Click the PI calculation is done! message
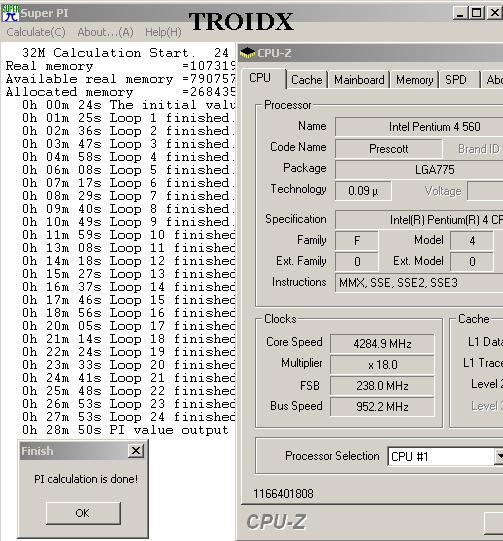503x541 pixels. (86, 479)
